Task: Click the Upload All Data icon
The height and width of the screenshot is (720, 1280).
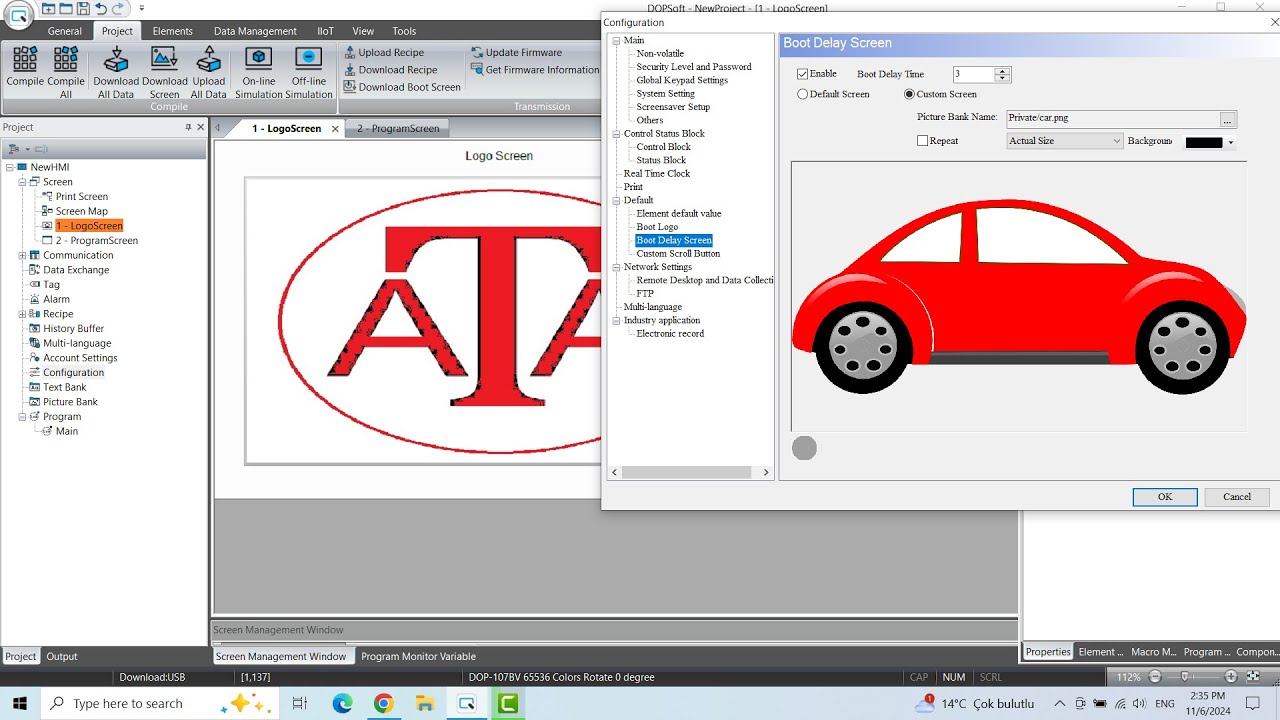Action: (x=208, y=73)
